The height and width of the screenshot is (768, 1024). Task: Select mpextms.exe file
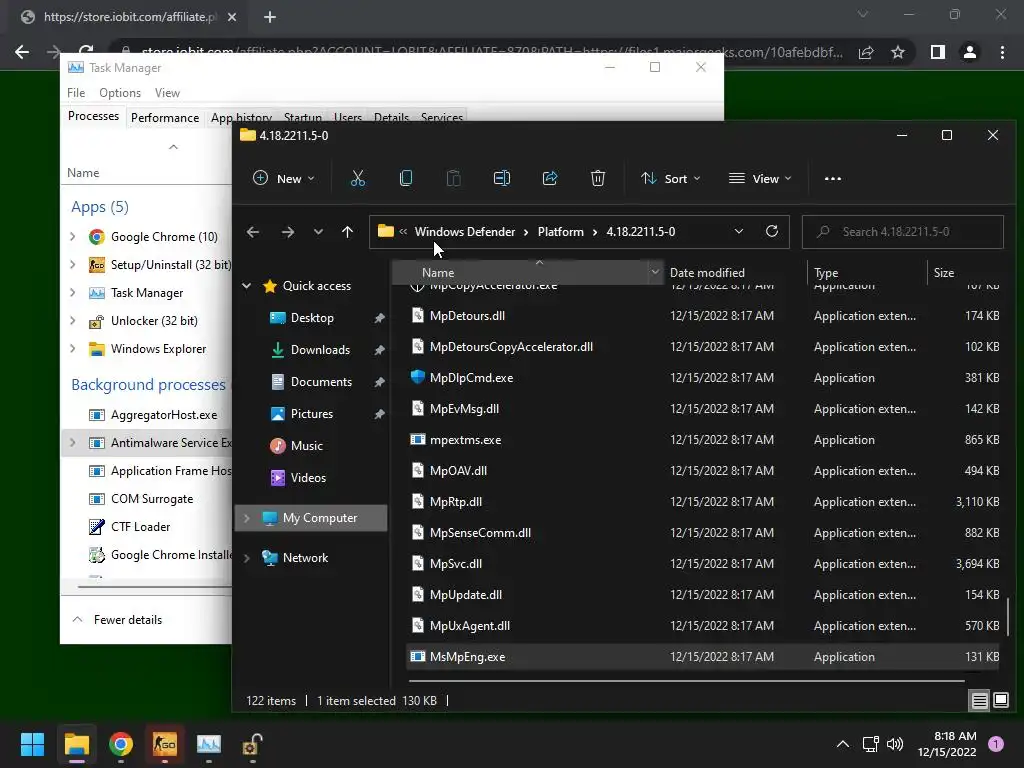pyautogui.click(x=703, y=440)
